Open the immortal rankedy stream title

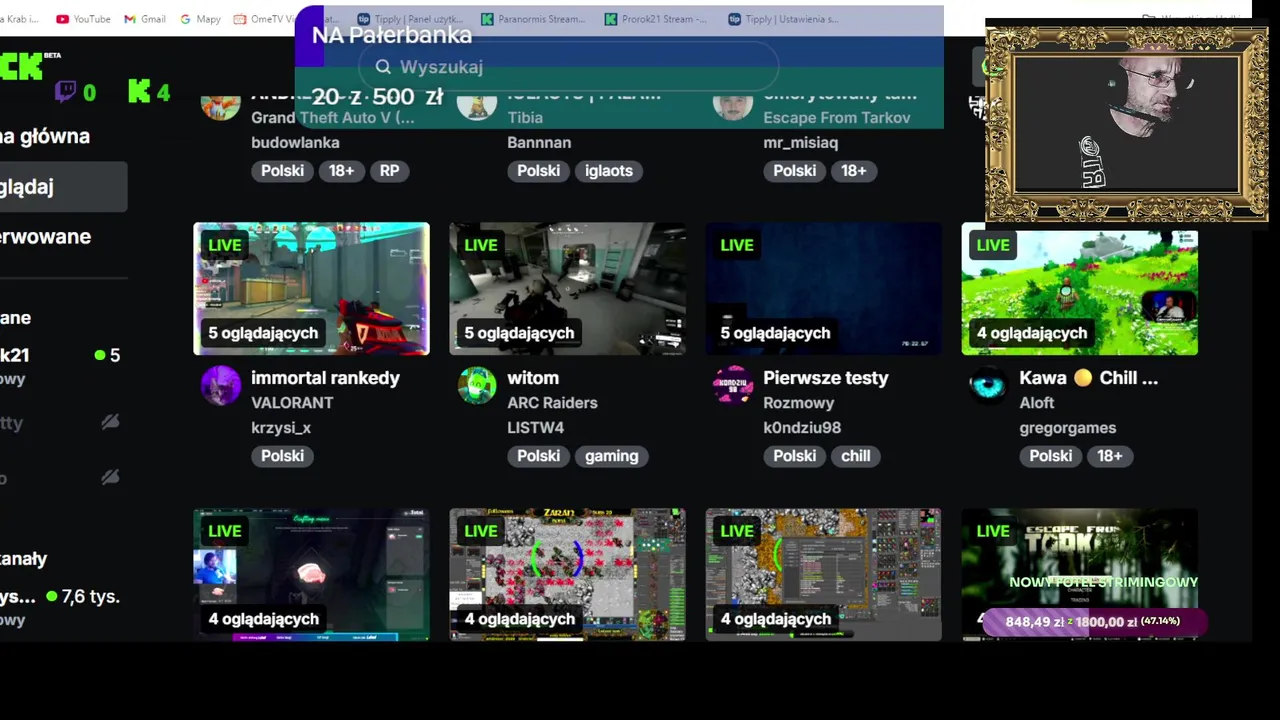tap(325, 378)
